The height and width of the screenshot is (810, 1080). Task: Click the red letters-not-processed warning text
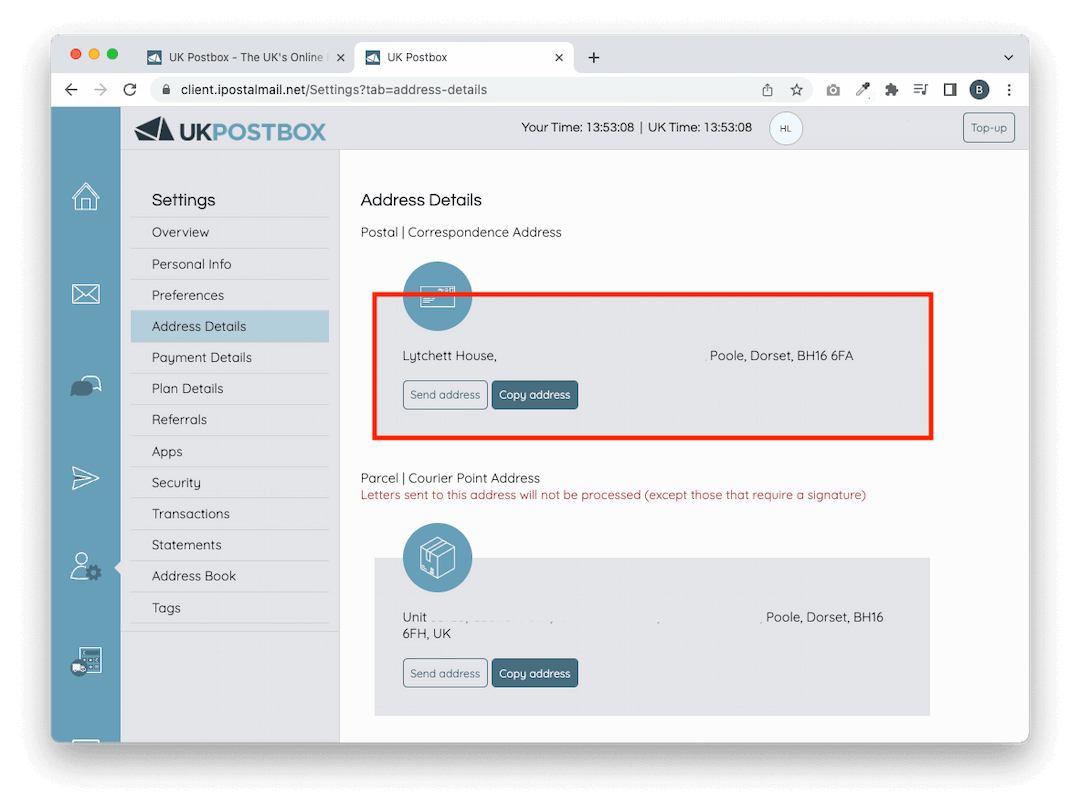click(x=613, y=495)
